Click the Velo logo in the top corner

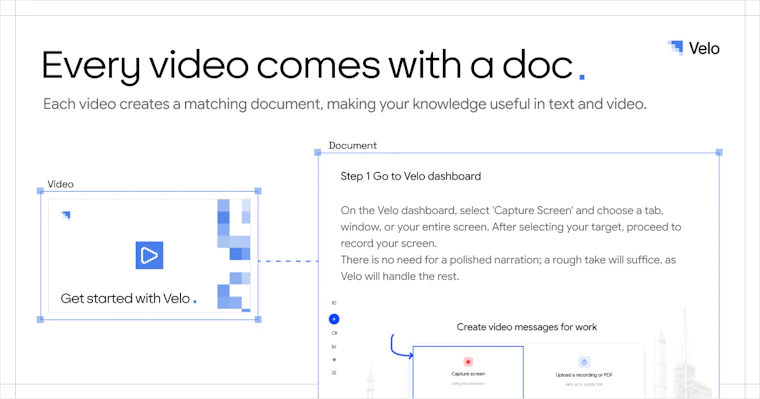point(694,48)
